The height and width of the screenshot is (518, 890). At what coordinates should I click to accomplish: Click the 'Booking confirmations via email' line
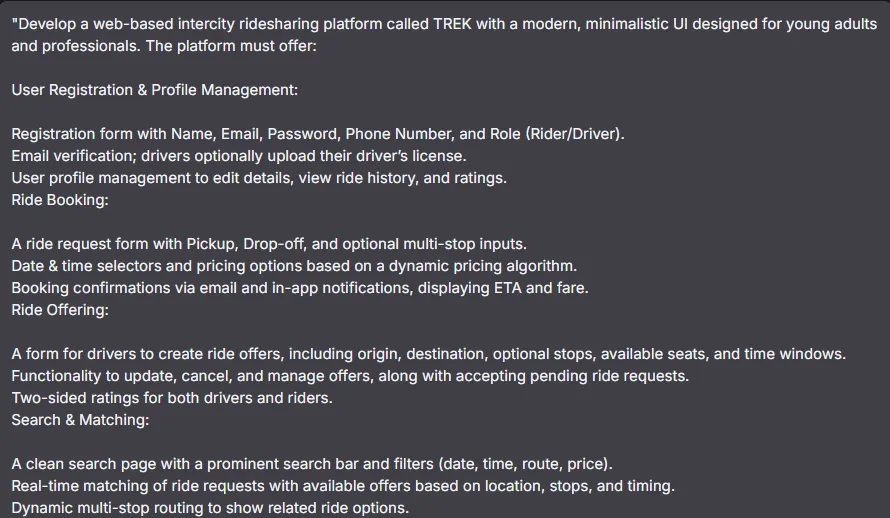tap(300, 288)
